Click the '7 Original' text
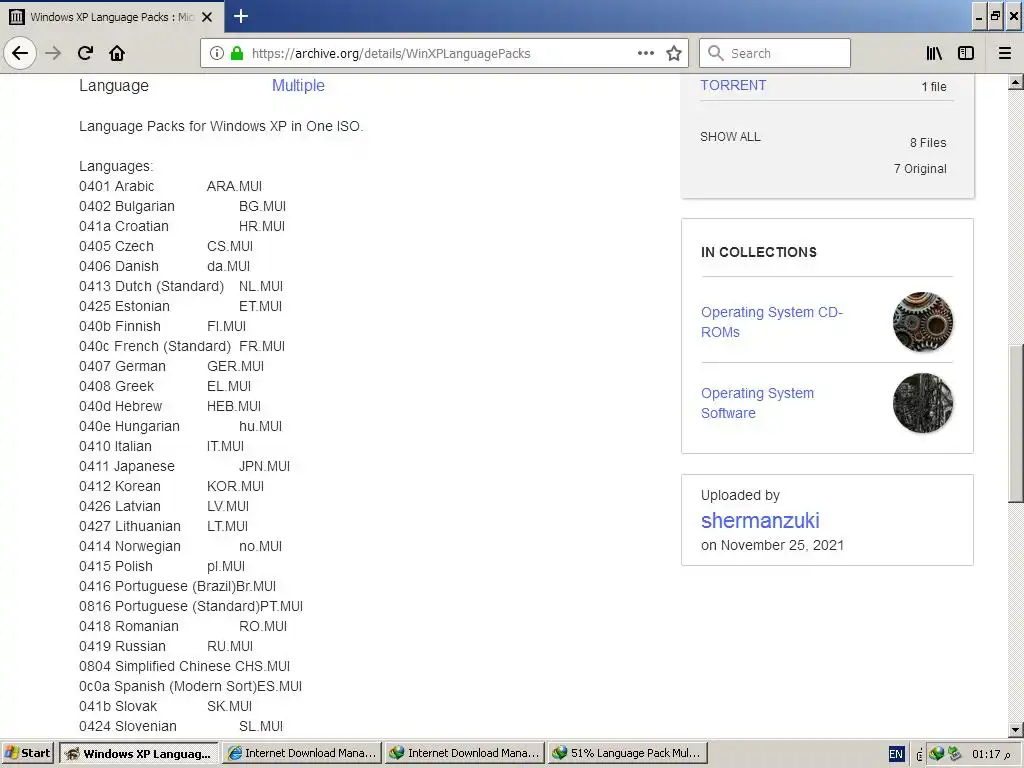The image size is (1024, 768). point(920,168)
